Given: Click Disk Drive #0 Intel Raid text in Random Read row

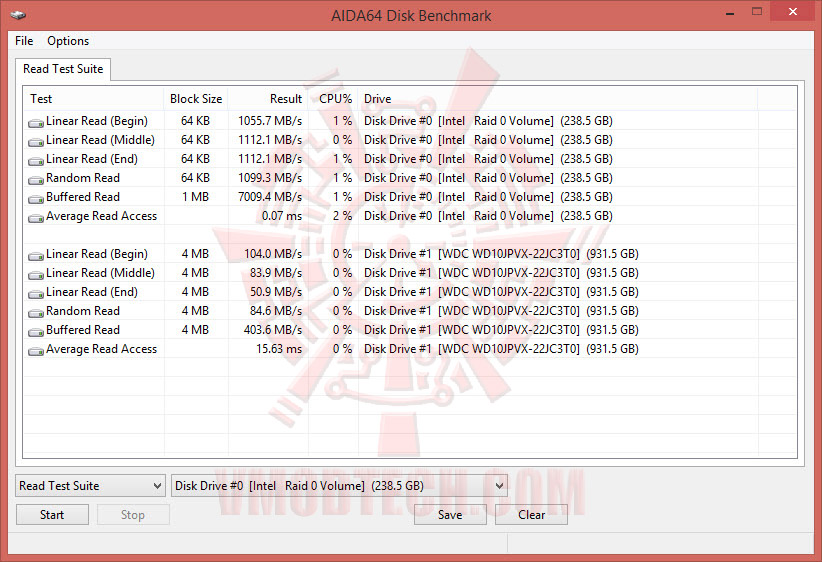Looking at the screenshot, I should pyautogui.click(x=488, y=178).
